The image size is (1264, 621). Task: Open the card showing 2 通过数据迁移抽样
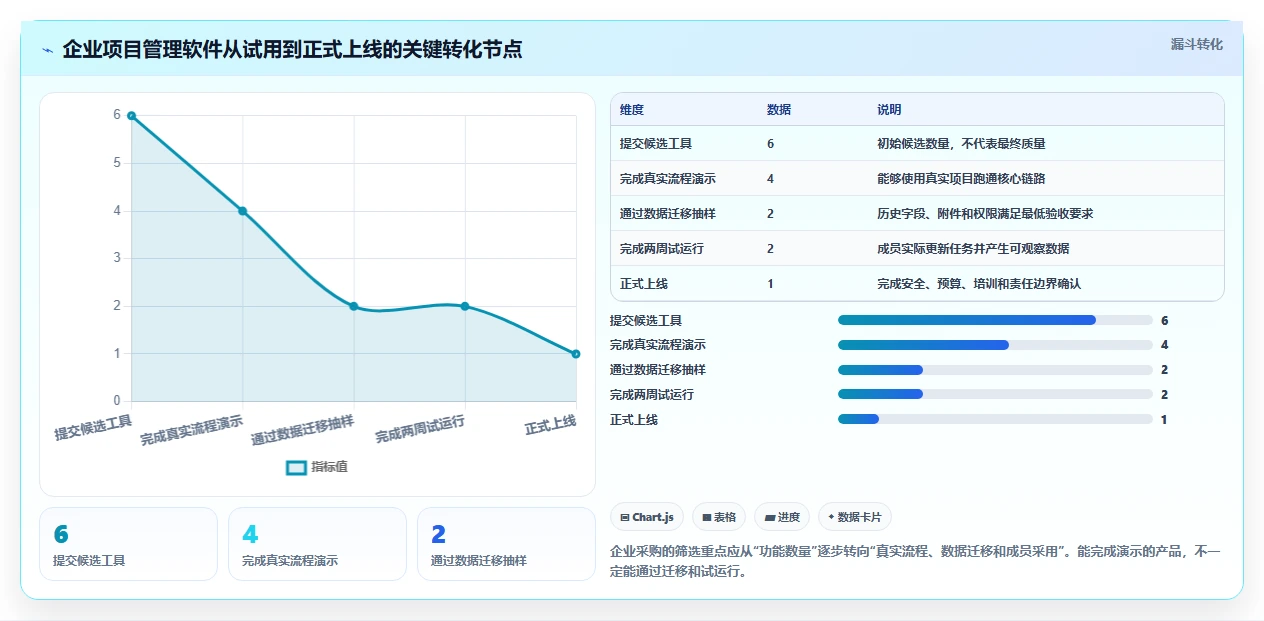[506, 544]
